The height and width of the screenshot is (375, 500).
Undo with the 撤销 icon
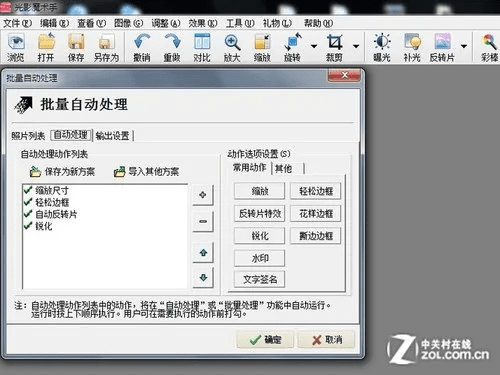pyautogui.click(x=142, y=48)
